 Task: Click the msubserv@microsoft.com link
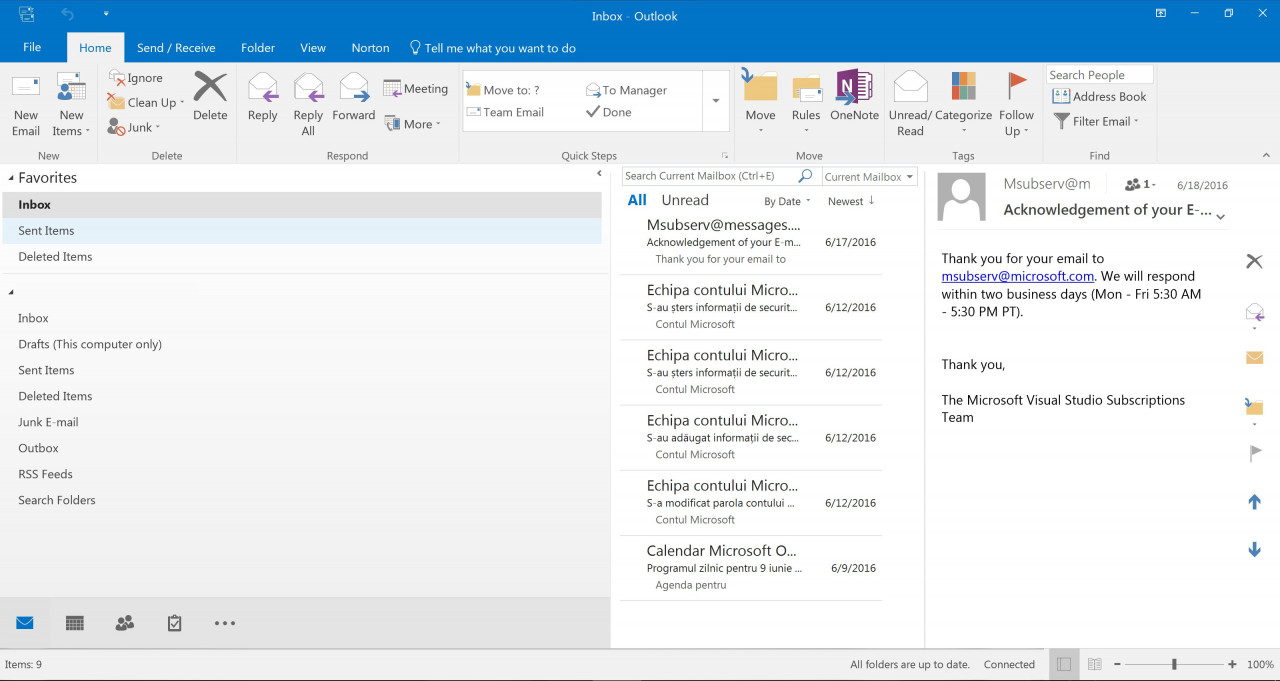coord(1017,276)
